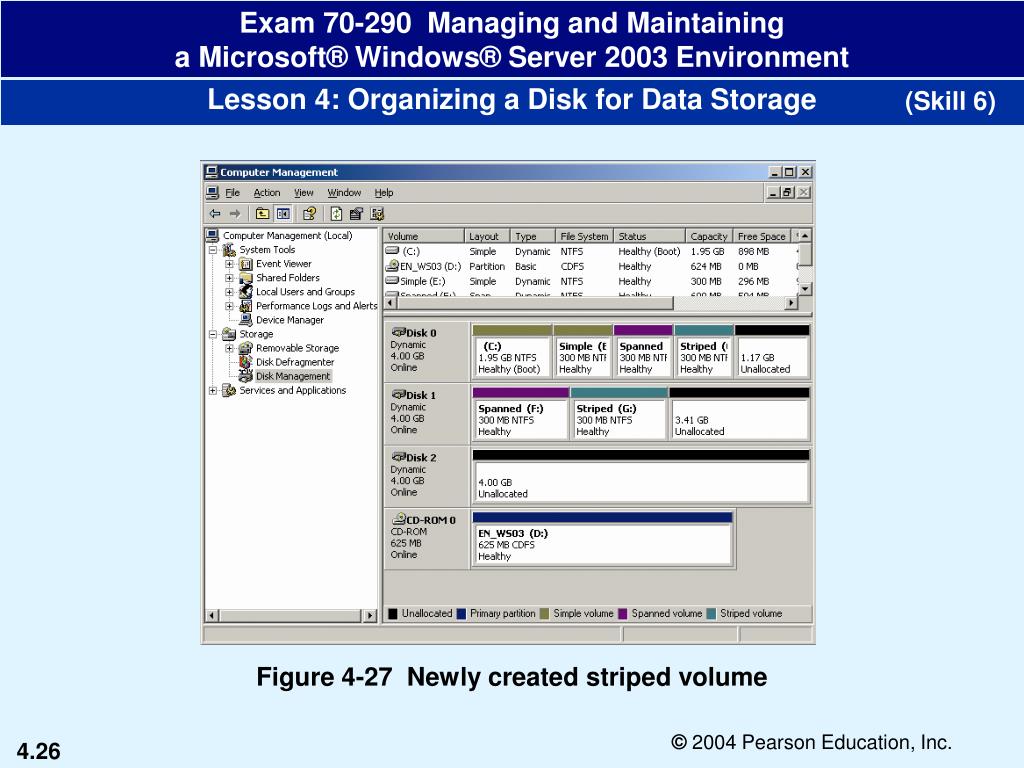The height and width of the screenshot is (768, 1024).
Task: Click the Services and Applications icon
Action: coord(229,390)
